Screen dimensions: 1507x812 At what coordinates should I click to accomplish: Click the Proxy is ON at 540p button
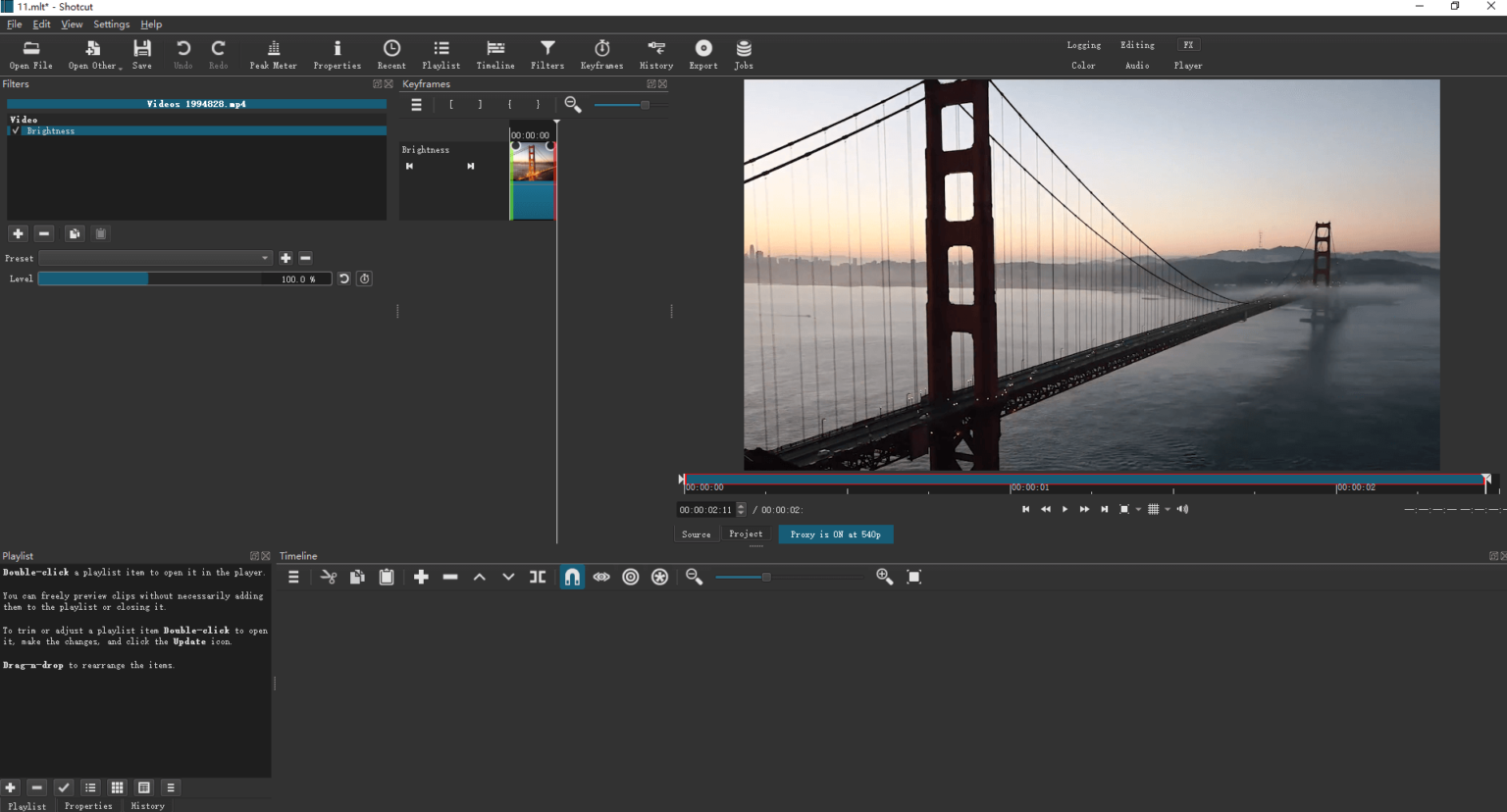point(836,534)
